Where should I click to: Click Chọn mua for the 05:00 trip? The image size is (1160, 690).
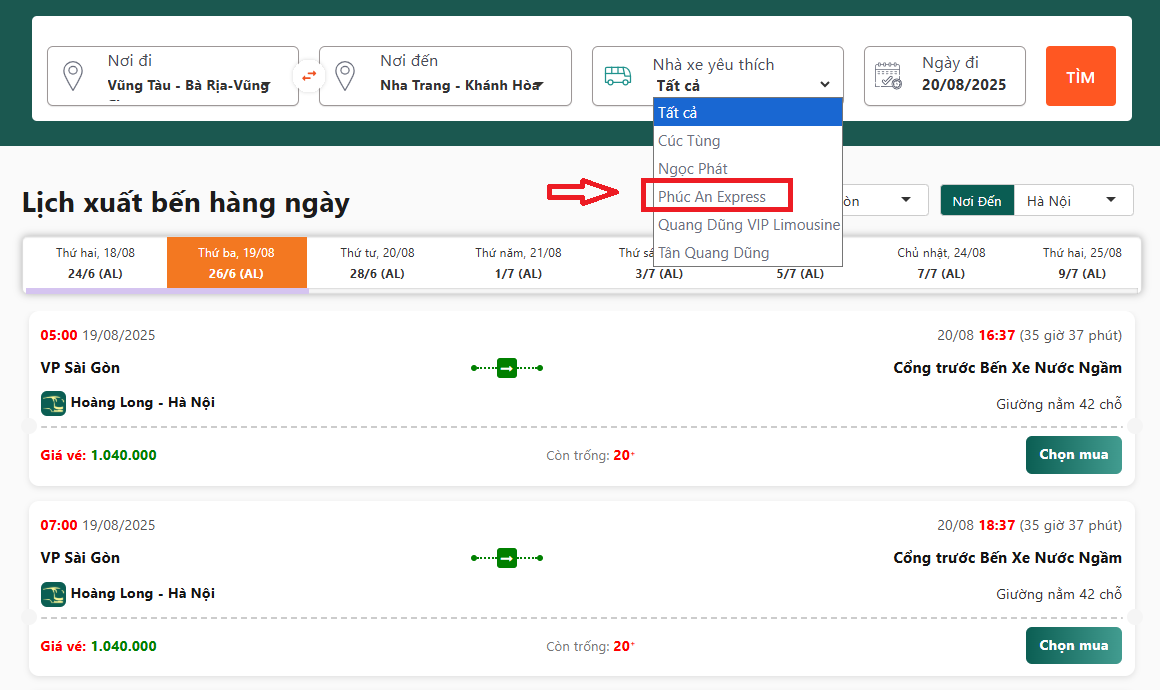tap(1073, 455)
